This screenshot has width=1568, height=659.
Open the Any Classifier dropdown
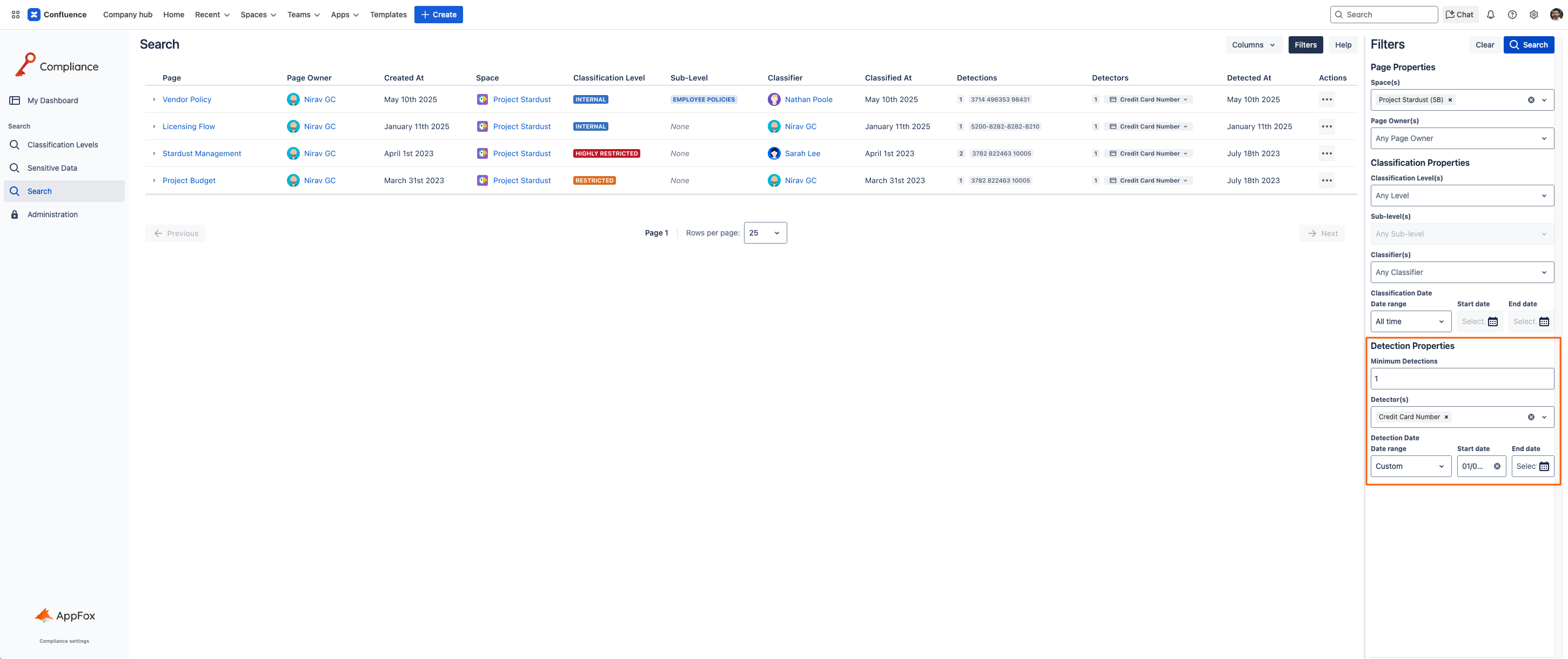(1462, 272)
